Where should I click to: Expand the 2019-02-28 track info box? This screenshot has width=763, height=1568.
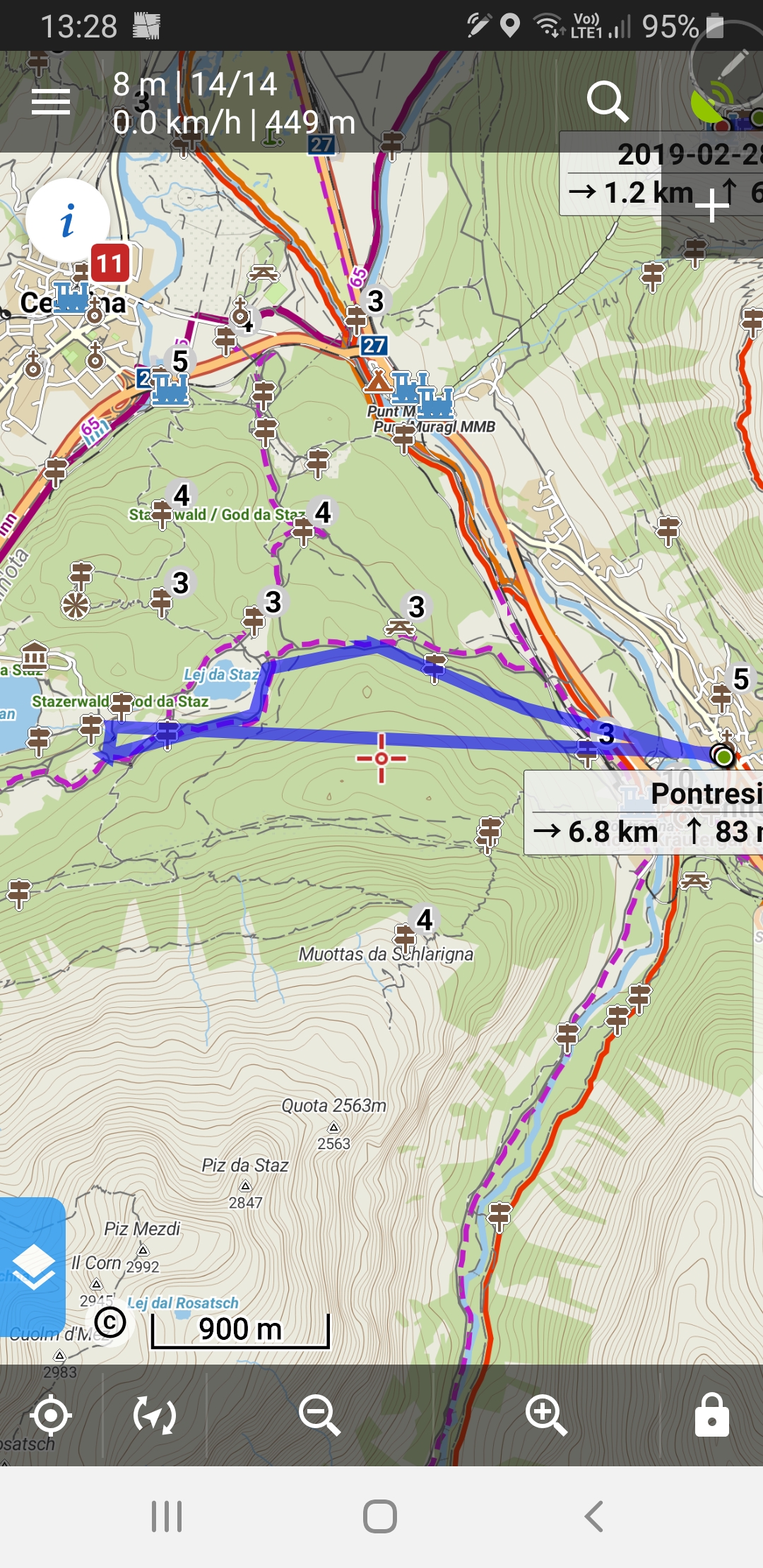tap(661, 173)
